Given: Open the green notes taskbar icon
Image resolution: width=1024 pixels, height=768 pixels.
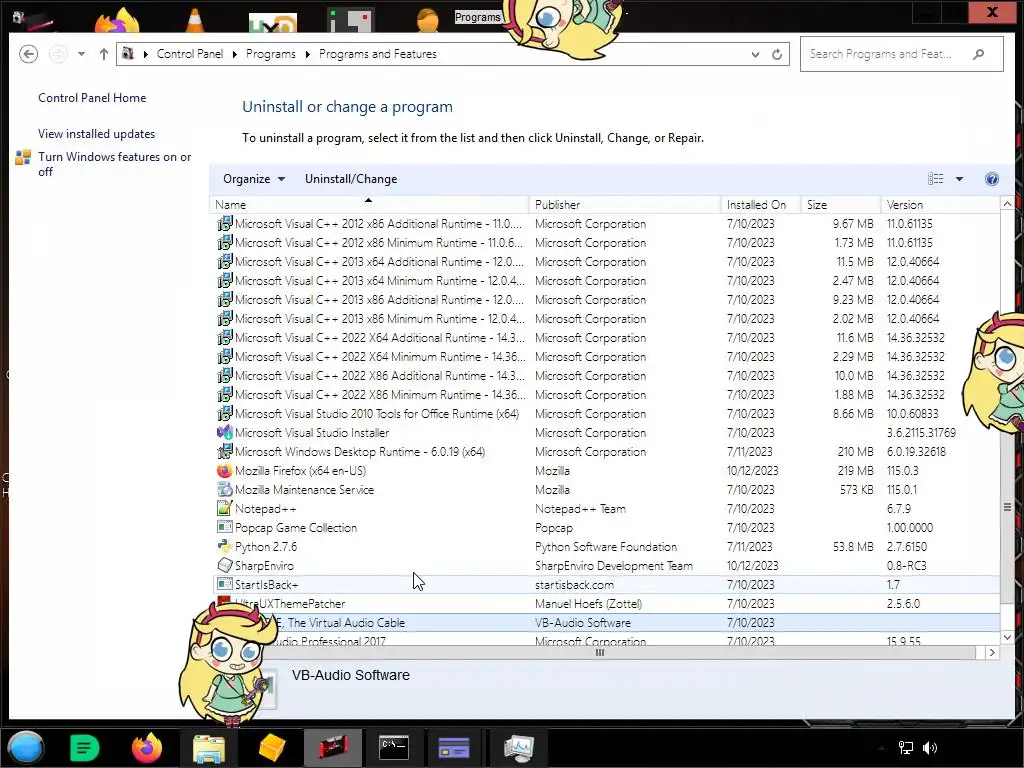Looking at the screenshot, I should point(85,748).
